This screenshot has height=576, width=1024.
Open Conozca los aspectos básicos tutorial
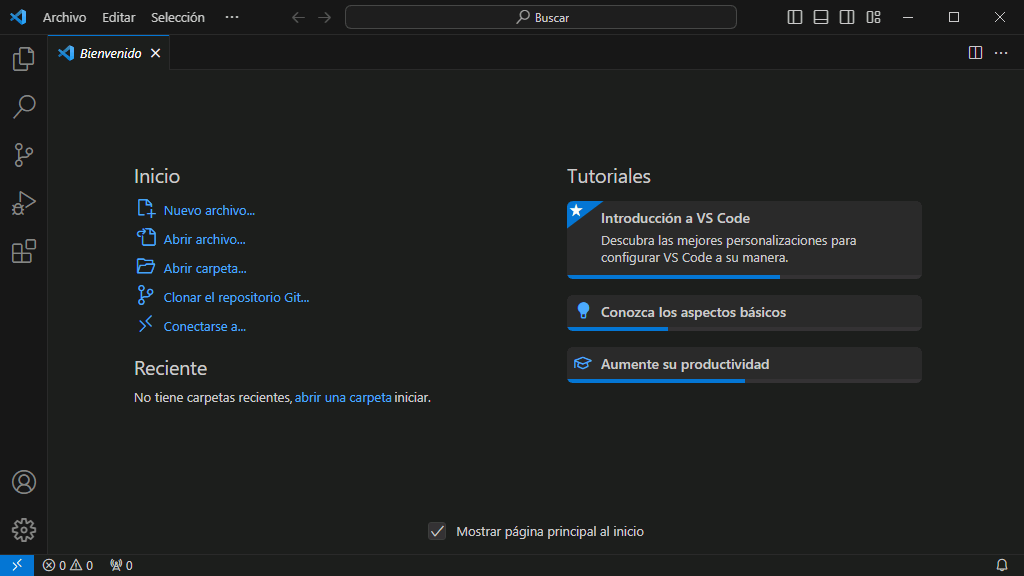tap(744, 312)
